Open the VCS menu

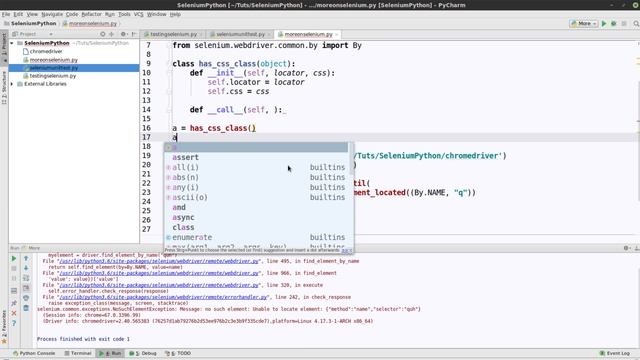139,14
